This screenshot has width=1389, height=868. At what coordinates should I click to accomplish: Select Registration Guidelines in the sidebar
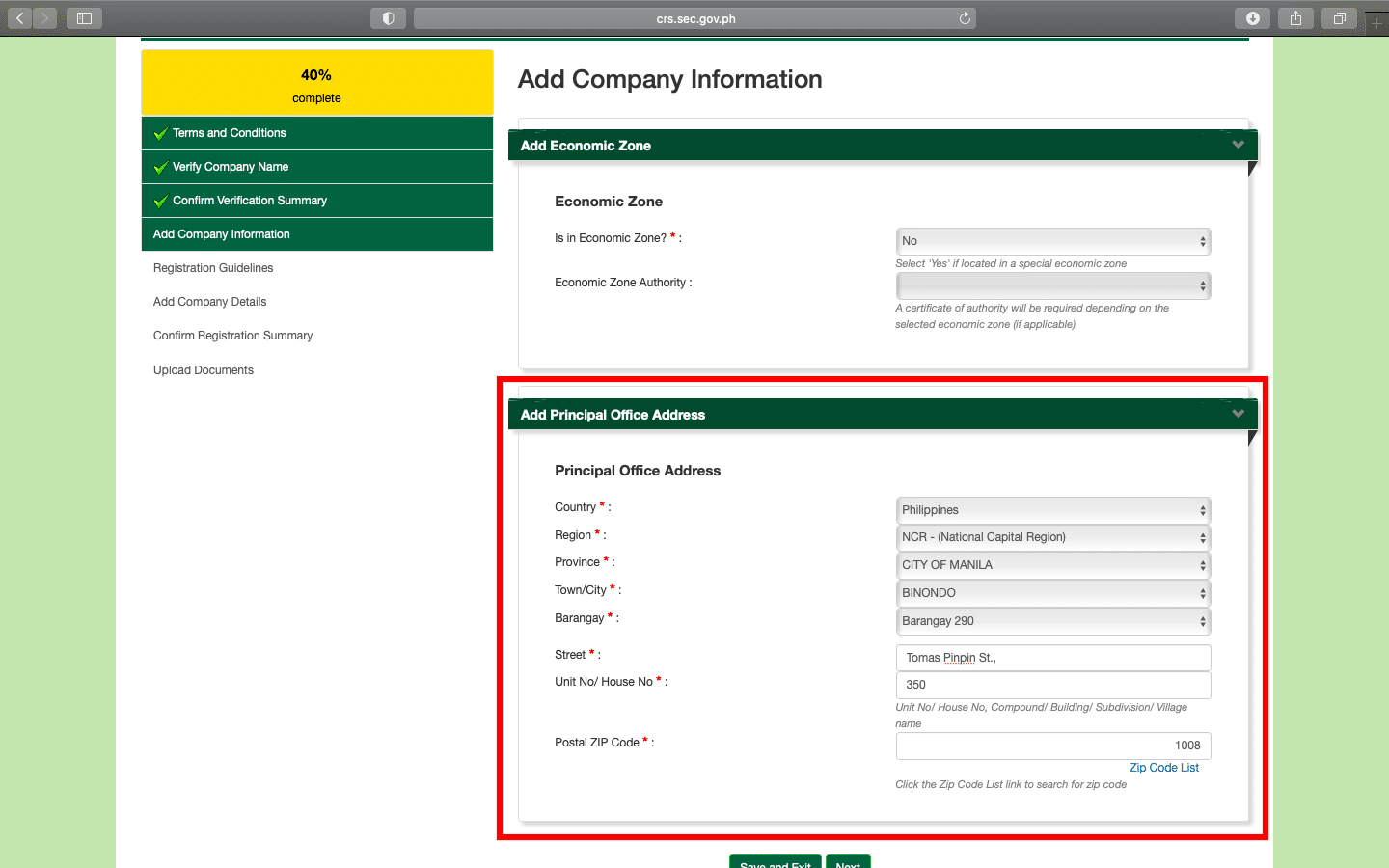click(x=213, y=268)
